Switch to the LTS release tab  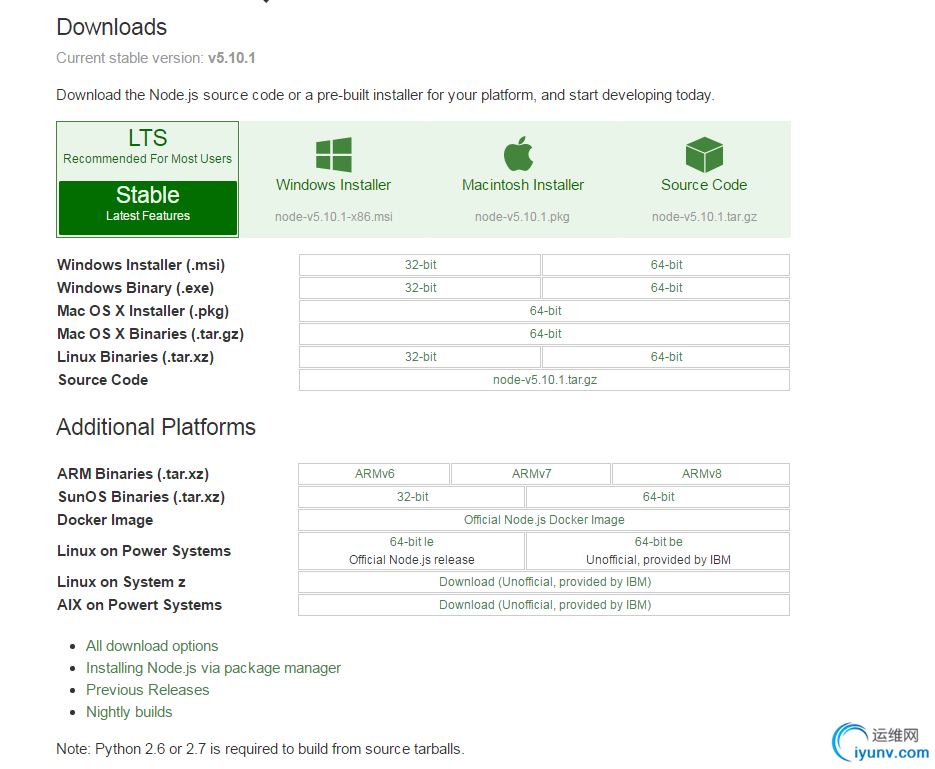pyautogui.click(x=148, y=146)
